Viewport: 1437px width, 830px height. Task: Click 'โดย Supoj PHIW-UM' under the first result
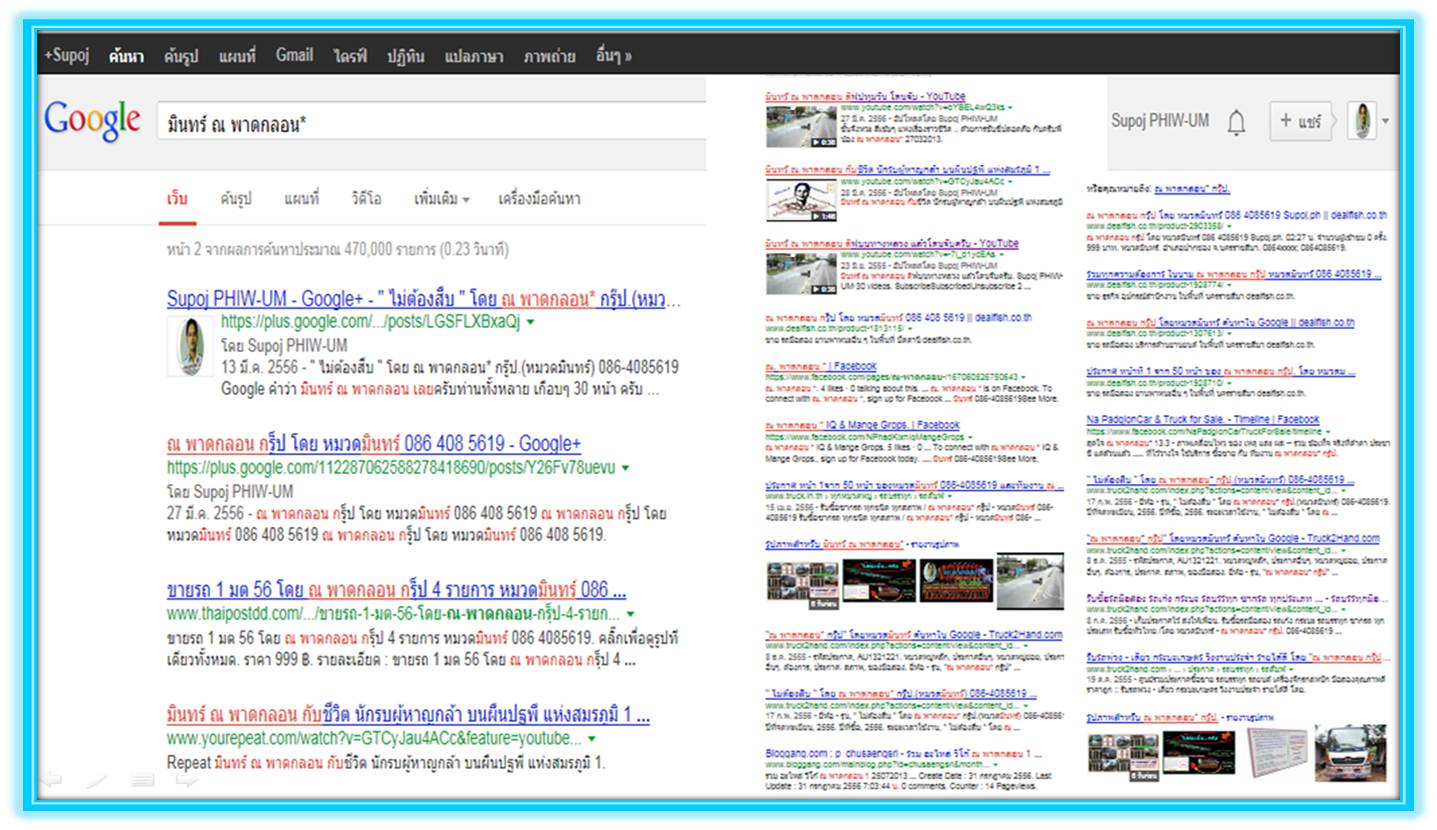tap(284, 345)
